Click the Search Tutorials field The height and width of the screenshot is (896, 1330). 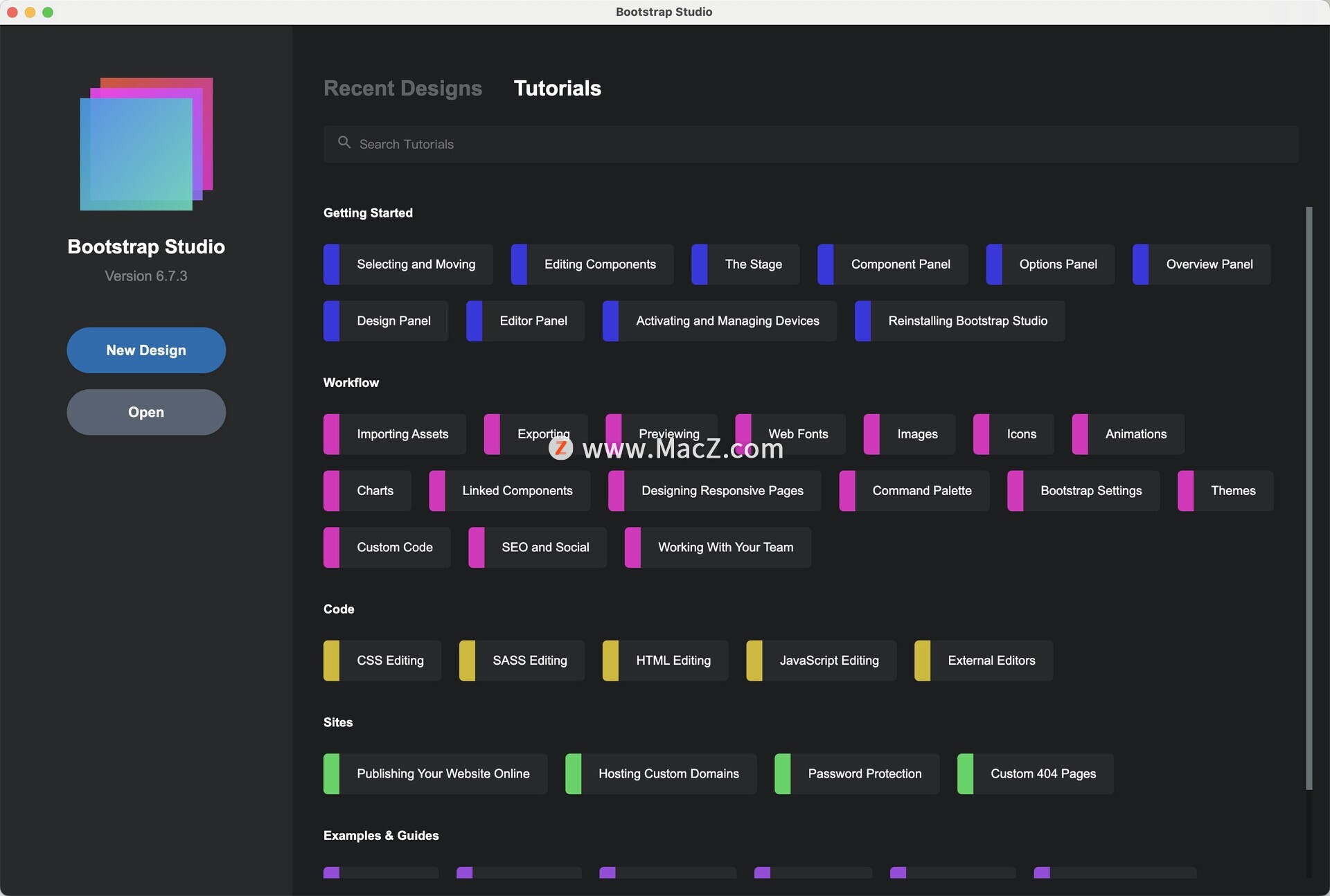click(x=810, y=144)
